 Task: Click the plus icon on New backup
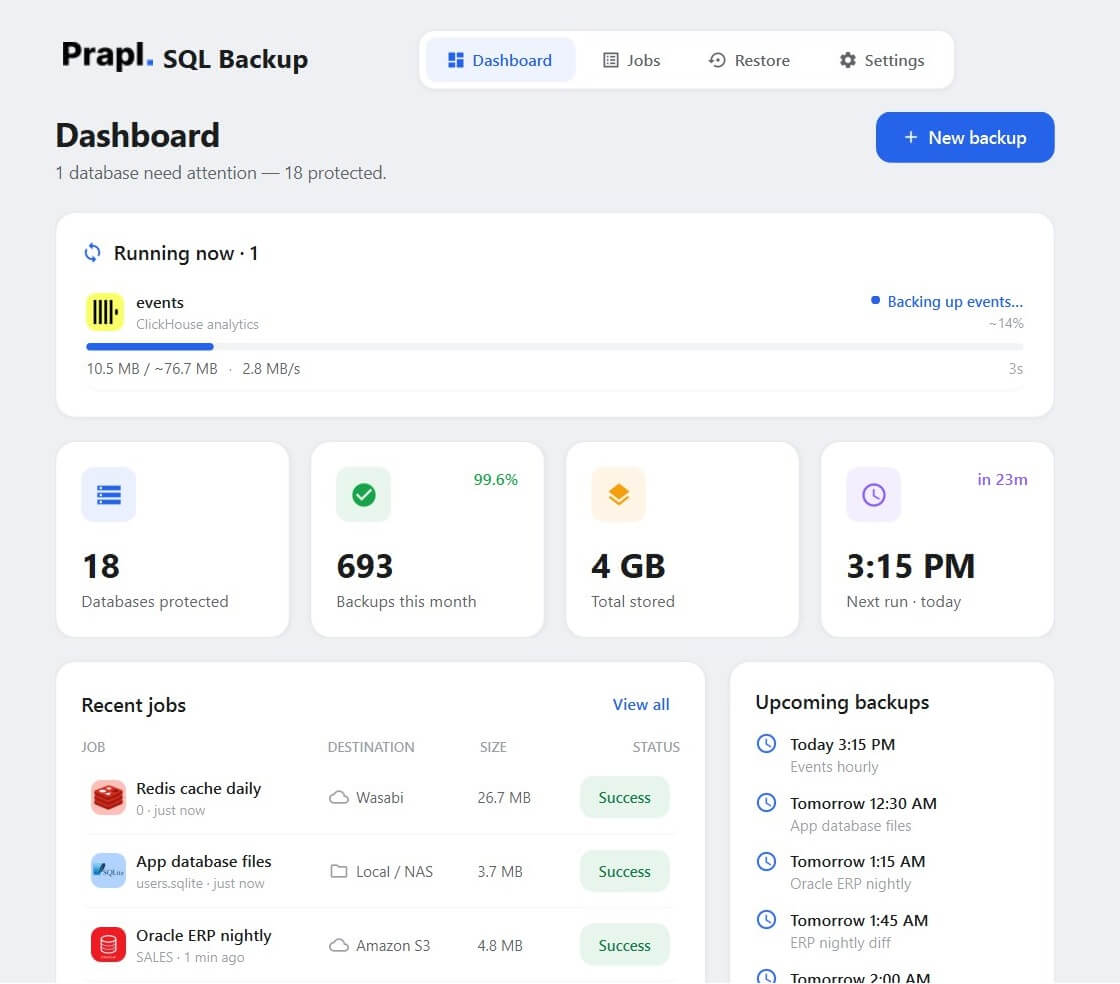[911, 137]
